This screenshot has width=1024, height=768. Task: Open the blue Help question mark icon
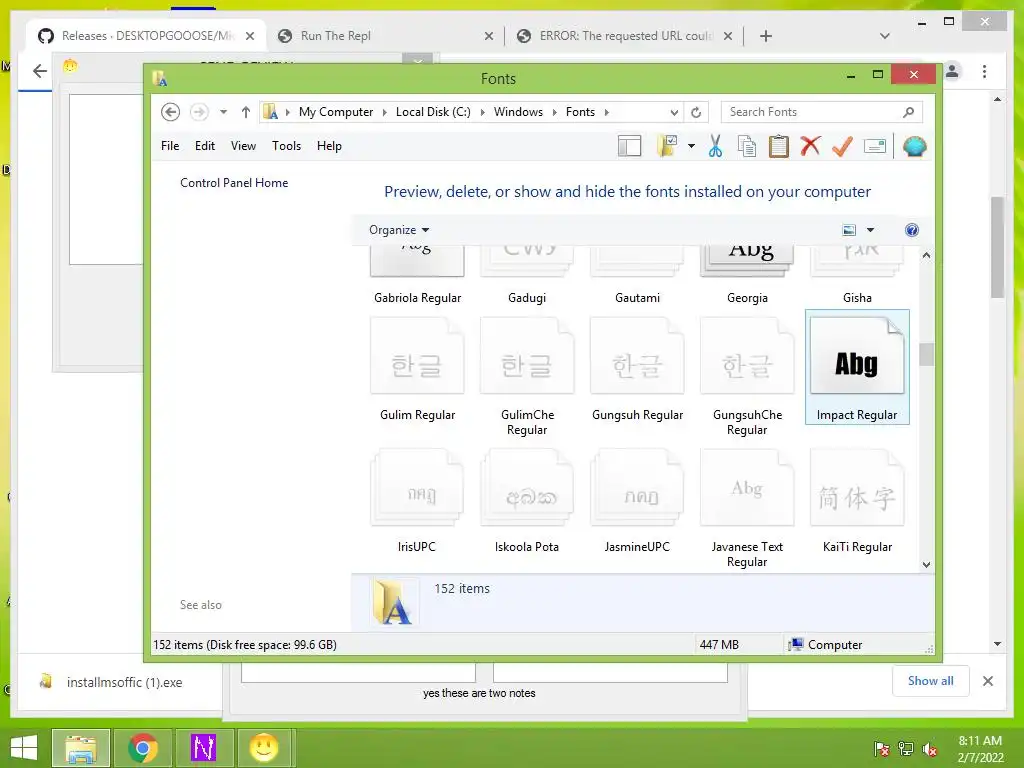[912, 230]
